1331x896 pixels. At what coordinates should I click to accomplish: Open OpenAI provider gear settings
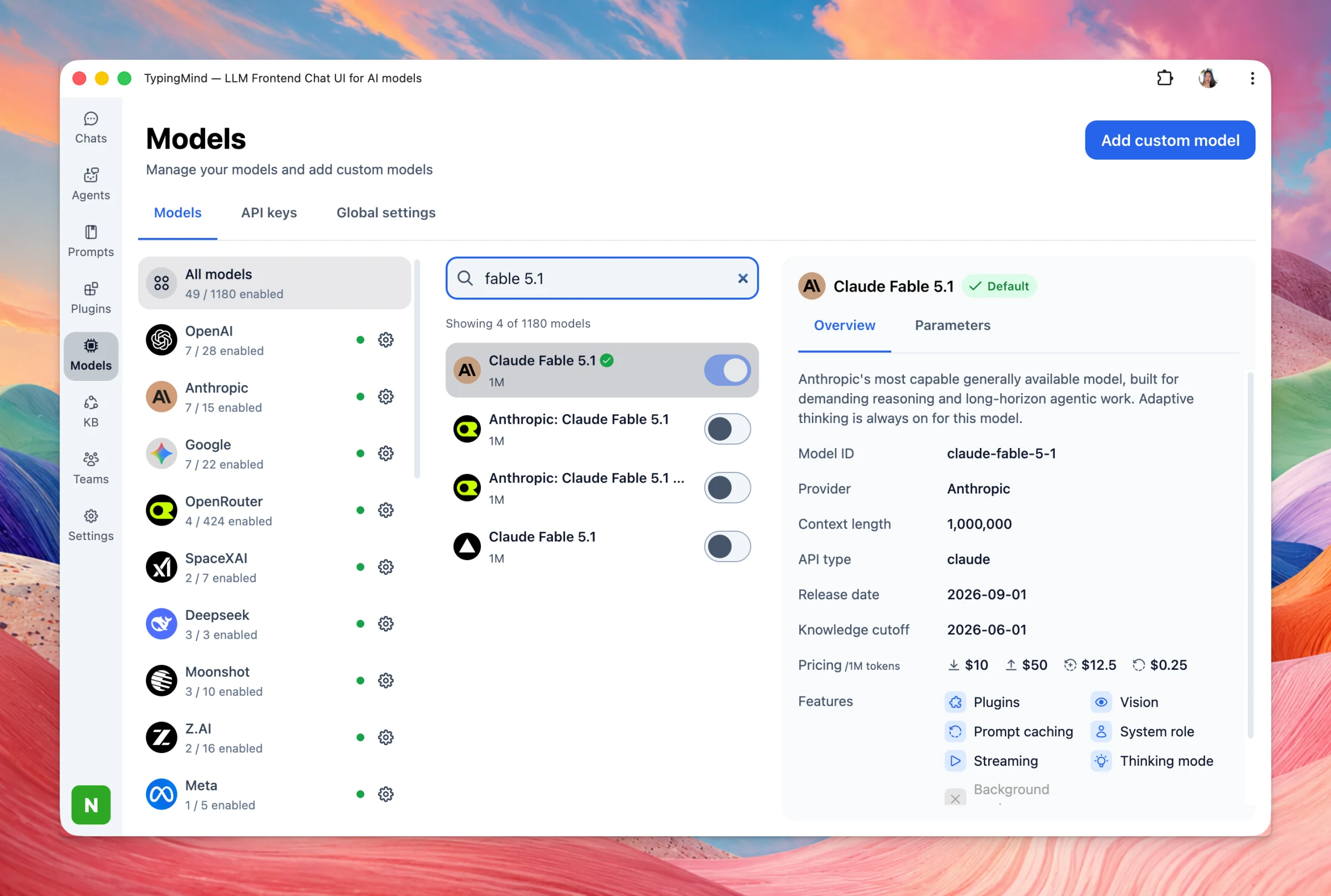click(386, 340)
